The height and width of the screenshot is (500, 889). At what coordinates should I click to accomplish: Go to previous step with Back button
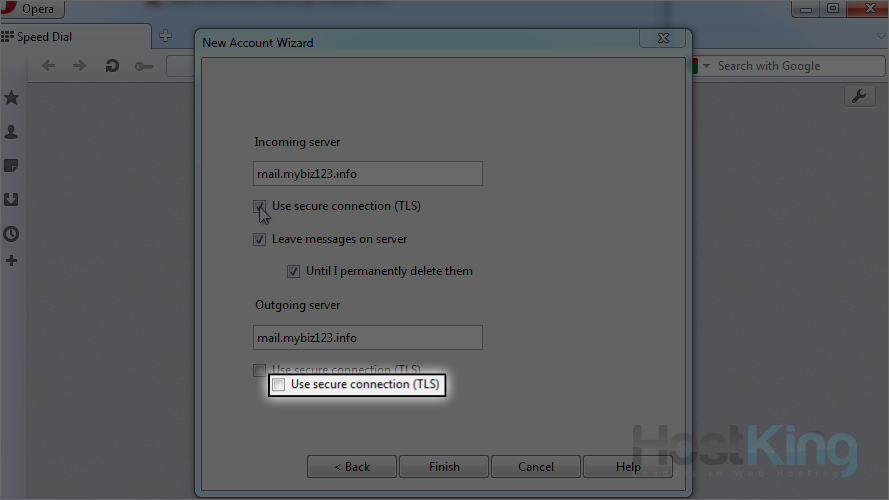tap(351, 467)
